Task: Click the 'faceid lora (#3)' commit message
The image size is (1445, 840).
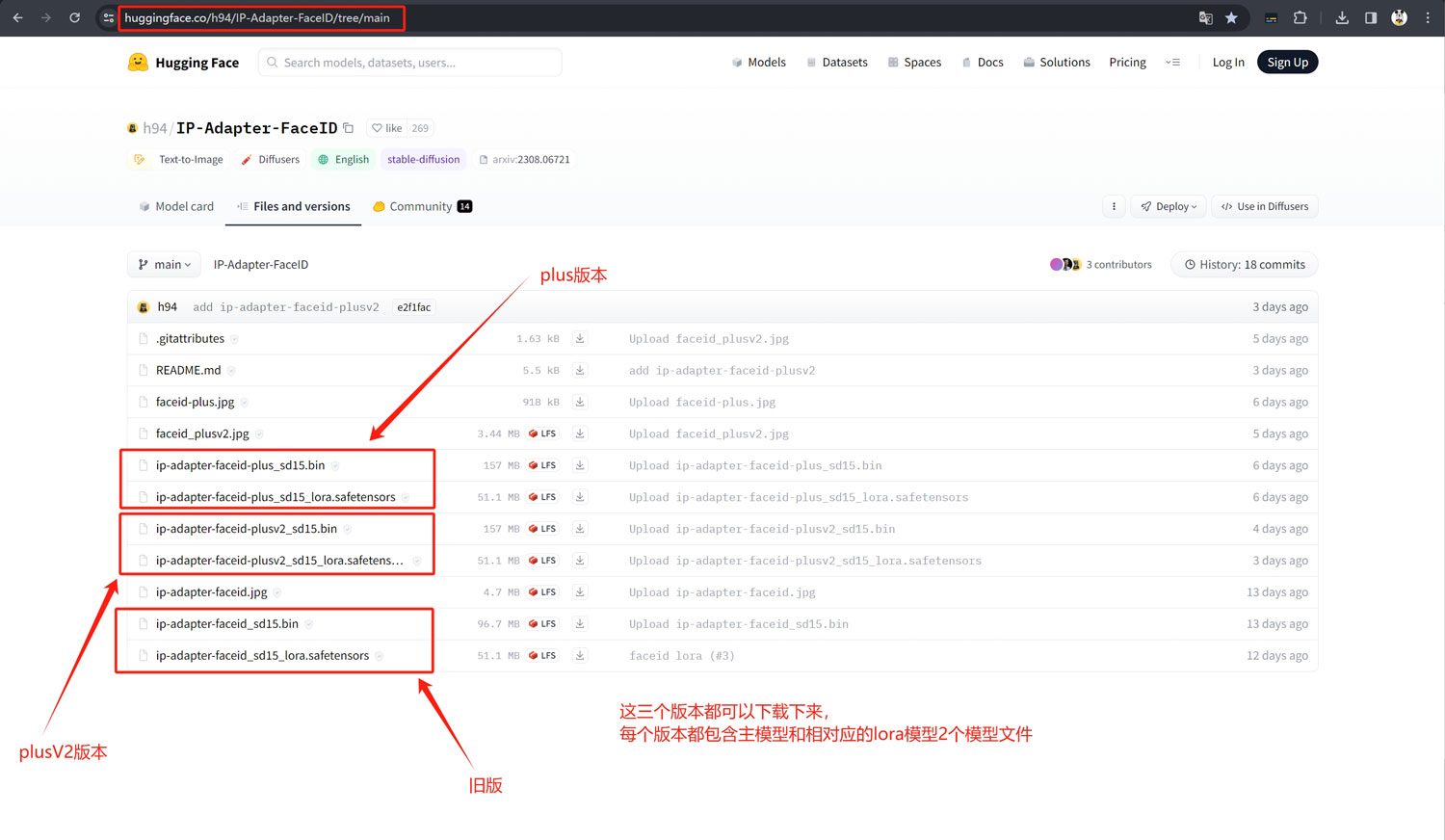Action: (682, 656)
